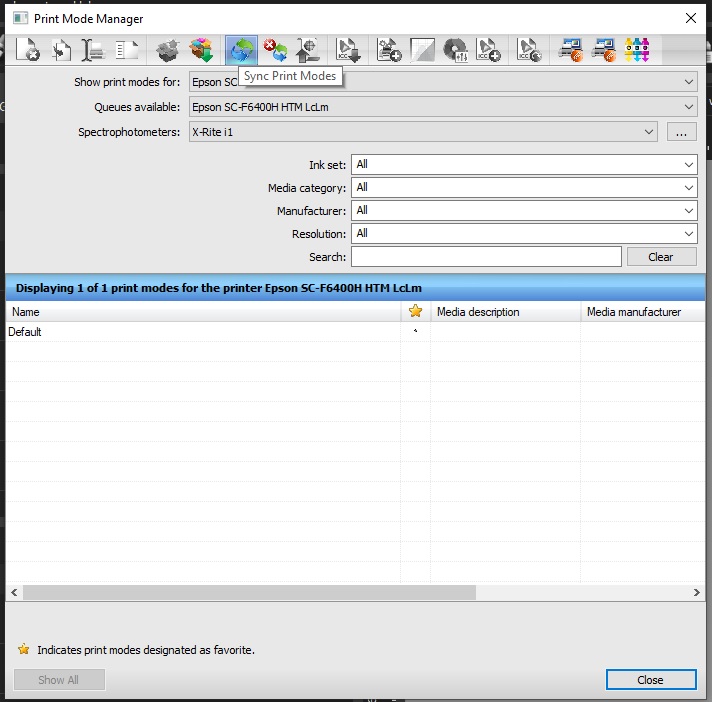Click the ellipsis button next to Spectrophotometers
The height and width of the screenshot is (702, 712).
click(680, 132)
